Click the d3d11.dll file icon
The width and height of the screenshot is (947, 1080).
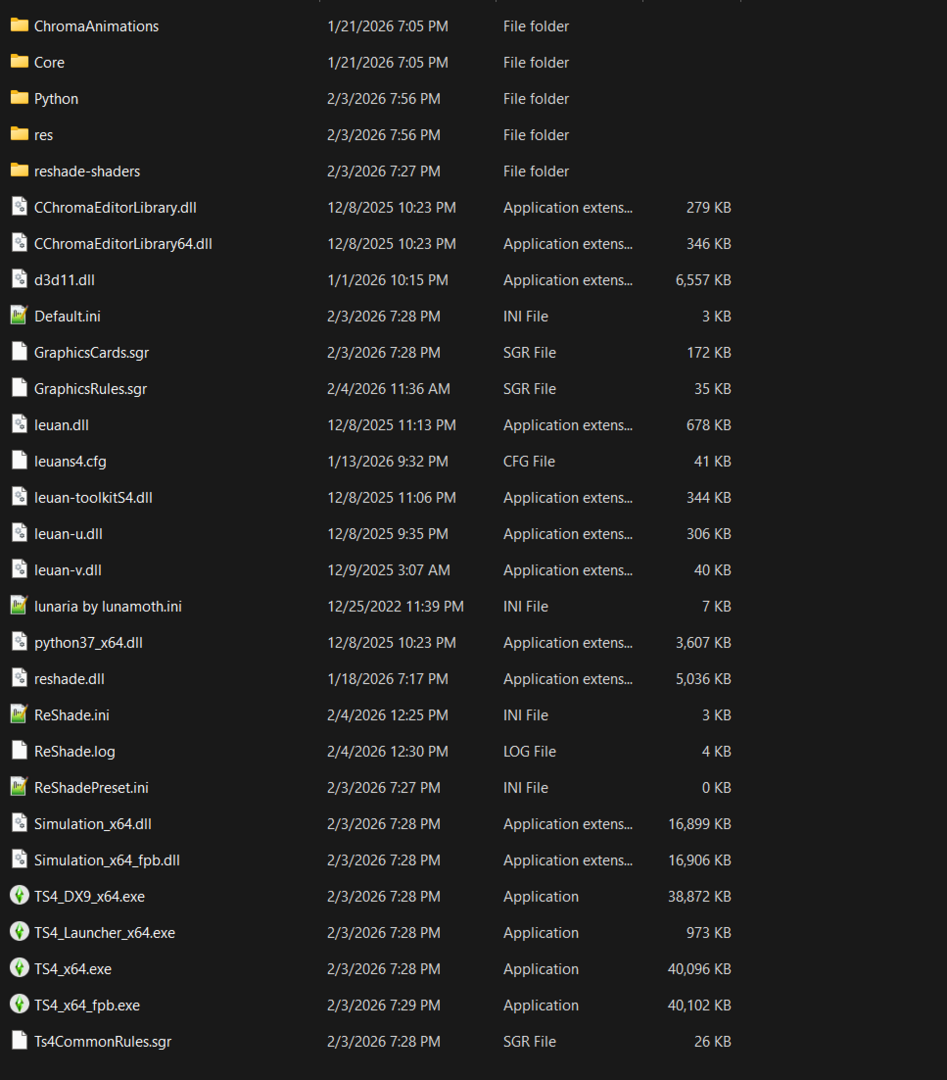pyautogui.click(x=19, y=280)
